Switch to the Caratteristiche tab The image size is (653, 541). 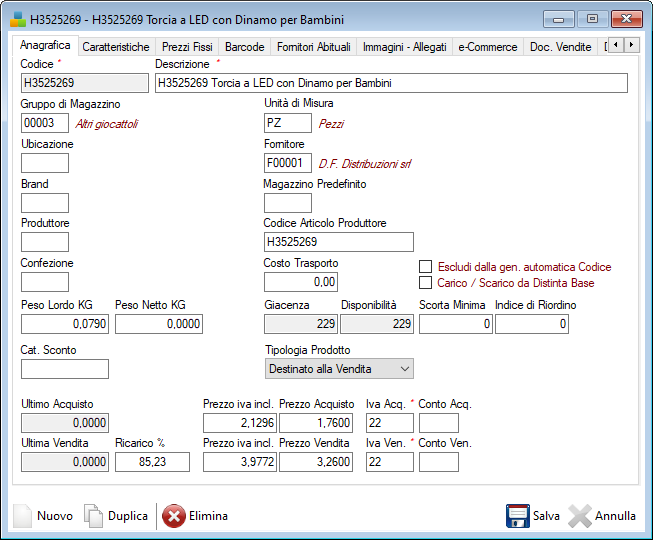click(116, 47)
